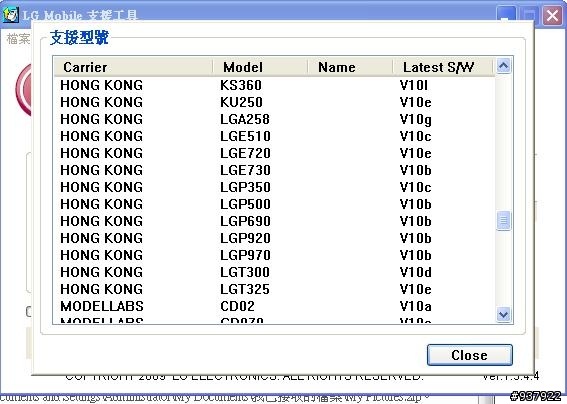This screenshot has height=404, width=567.
Task: Select the LGP500 row
Action: click(x=274, y=204)
